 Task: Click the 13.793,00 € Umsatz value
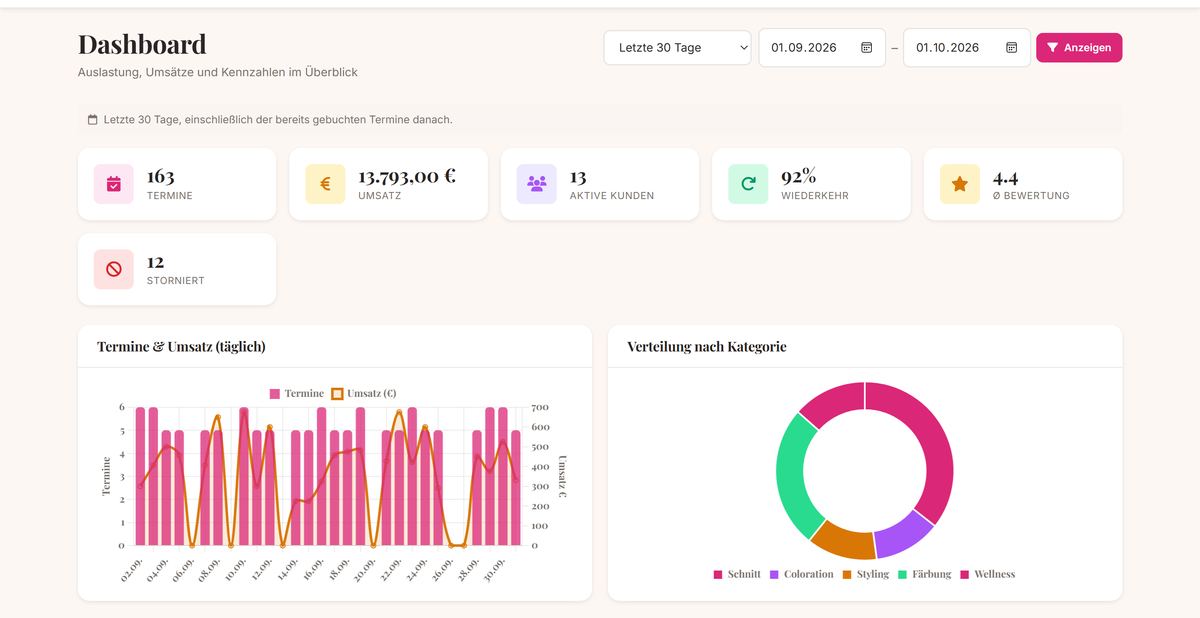(407, 176)
